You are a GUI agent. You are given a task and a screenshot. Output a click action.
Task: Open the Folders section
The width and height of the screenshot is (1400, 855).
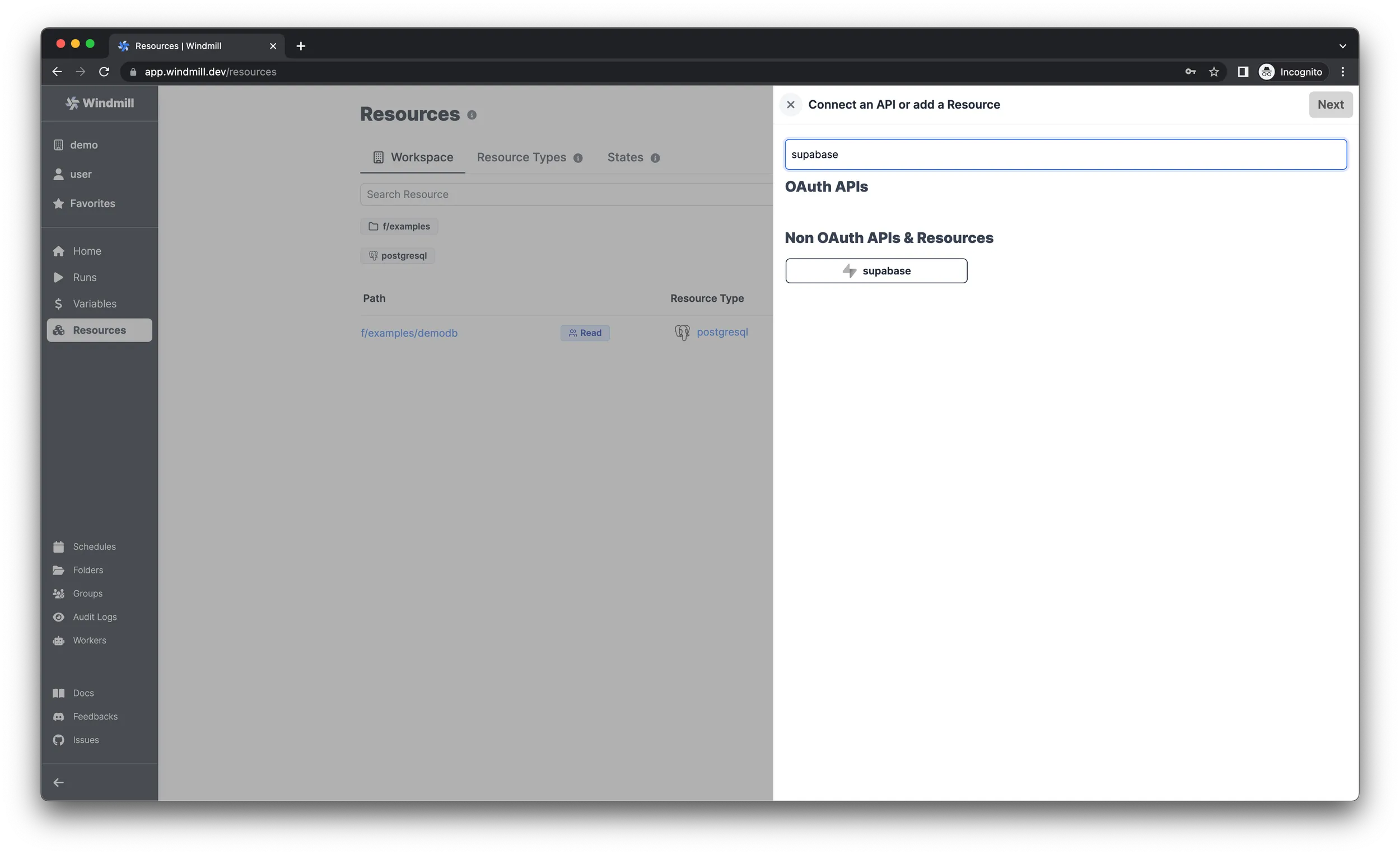tap(87, 570)
